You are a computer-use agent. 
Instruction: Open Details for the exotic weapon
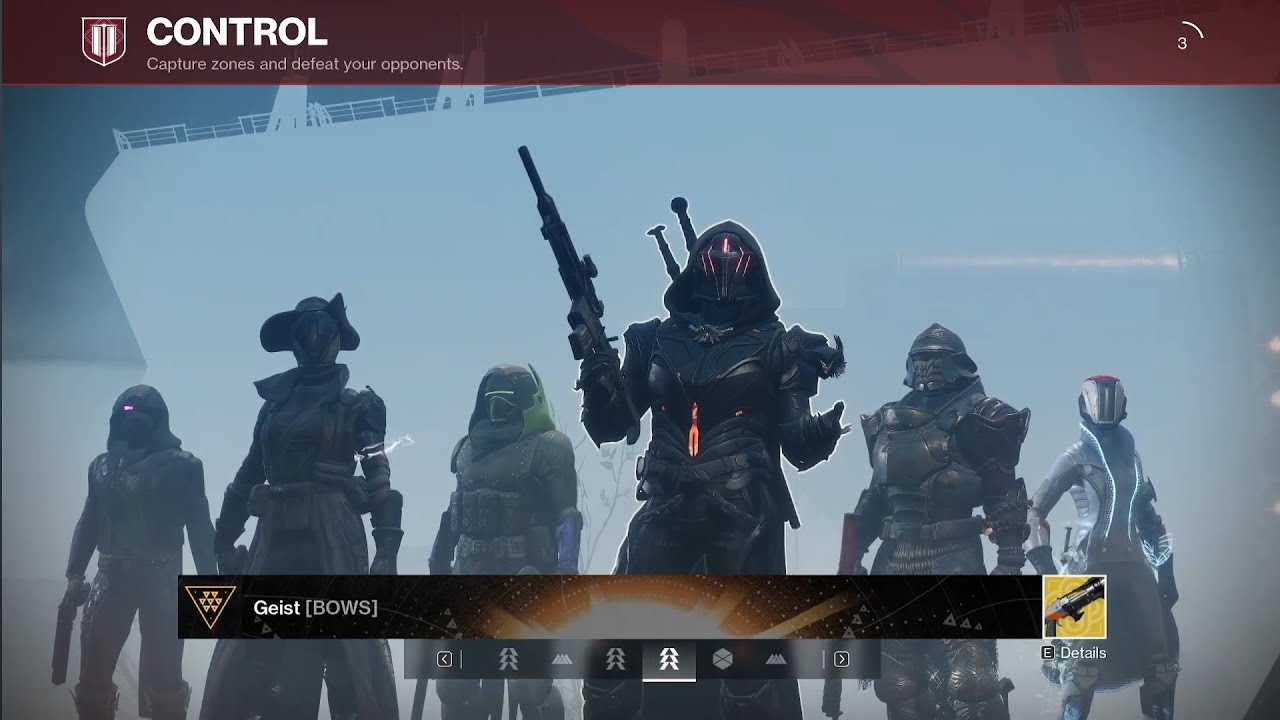pyautogui.click(x=1074, y=653)
